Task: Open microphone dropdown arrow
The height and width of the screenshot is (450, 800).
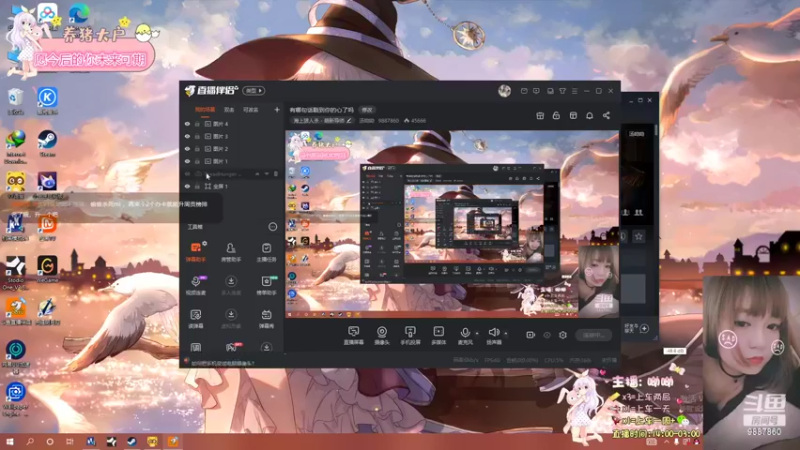Action: (x=477, y=334)
